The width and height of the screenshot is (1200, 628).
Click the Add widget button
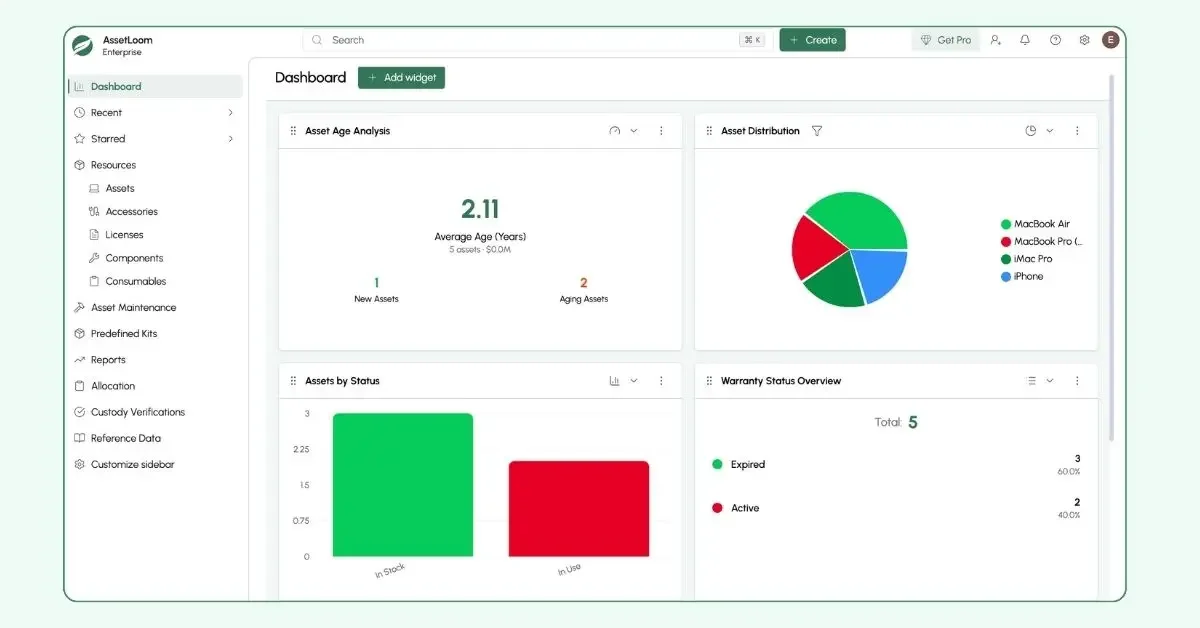click(401, 77)
